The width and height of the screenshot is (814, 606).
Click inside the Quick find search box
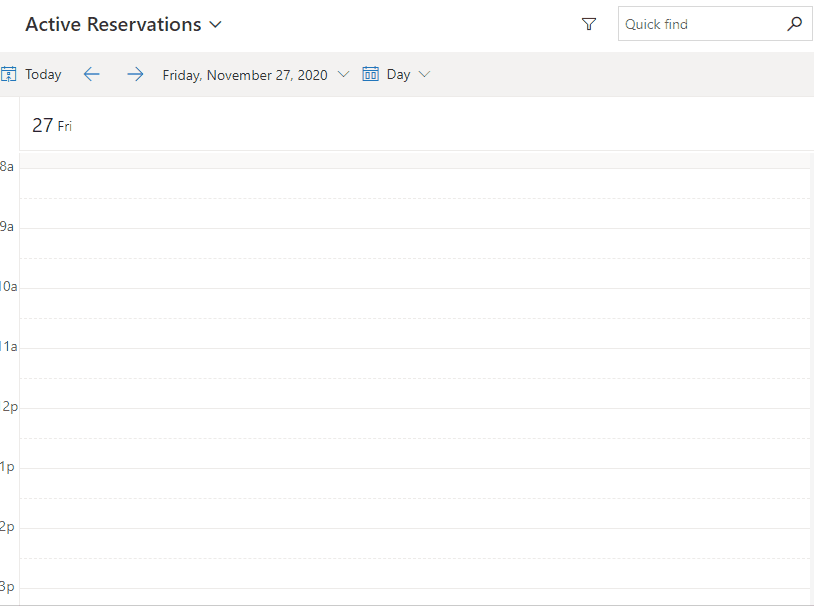tap(700, 23)
